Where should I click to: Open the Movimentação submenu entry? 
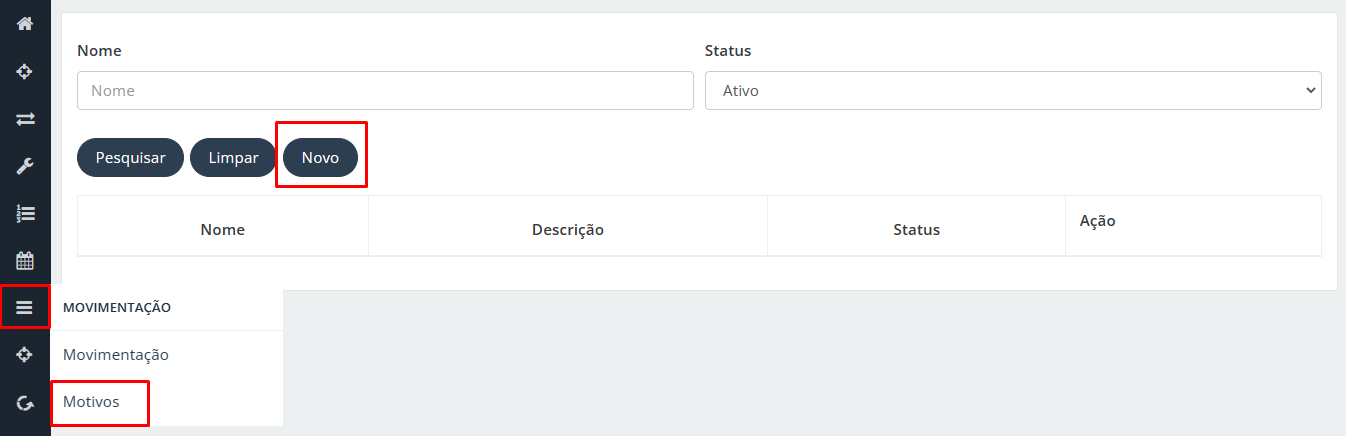click(116, 355)
